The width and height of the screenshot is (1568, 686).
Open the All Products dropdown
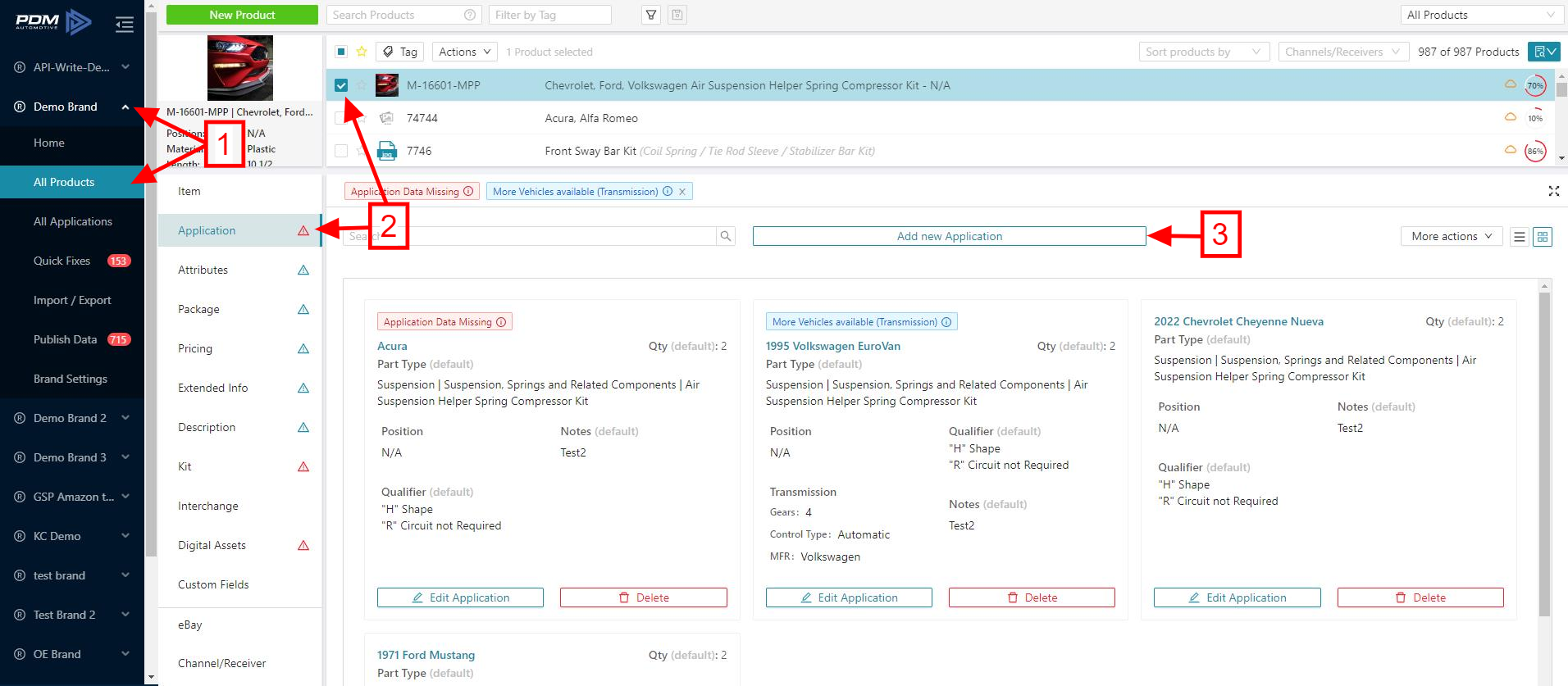(x=1480, y=15)
